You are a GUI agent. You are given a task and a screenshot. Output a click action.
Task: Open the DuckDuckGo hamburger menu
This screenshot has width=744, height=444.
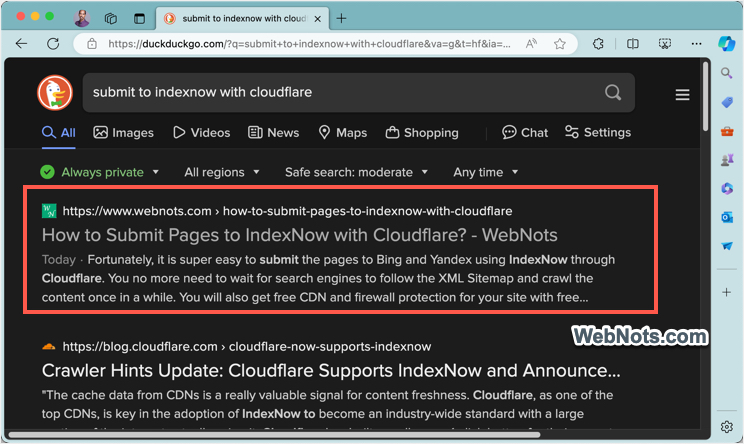(682, 95)
